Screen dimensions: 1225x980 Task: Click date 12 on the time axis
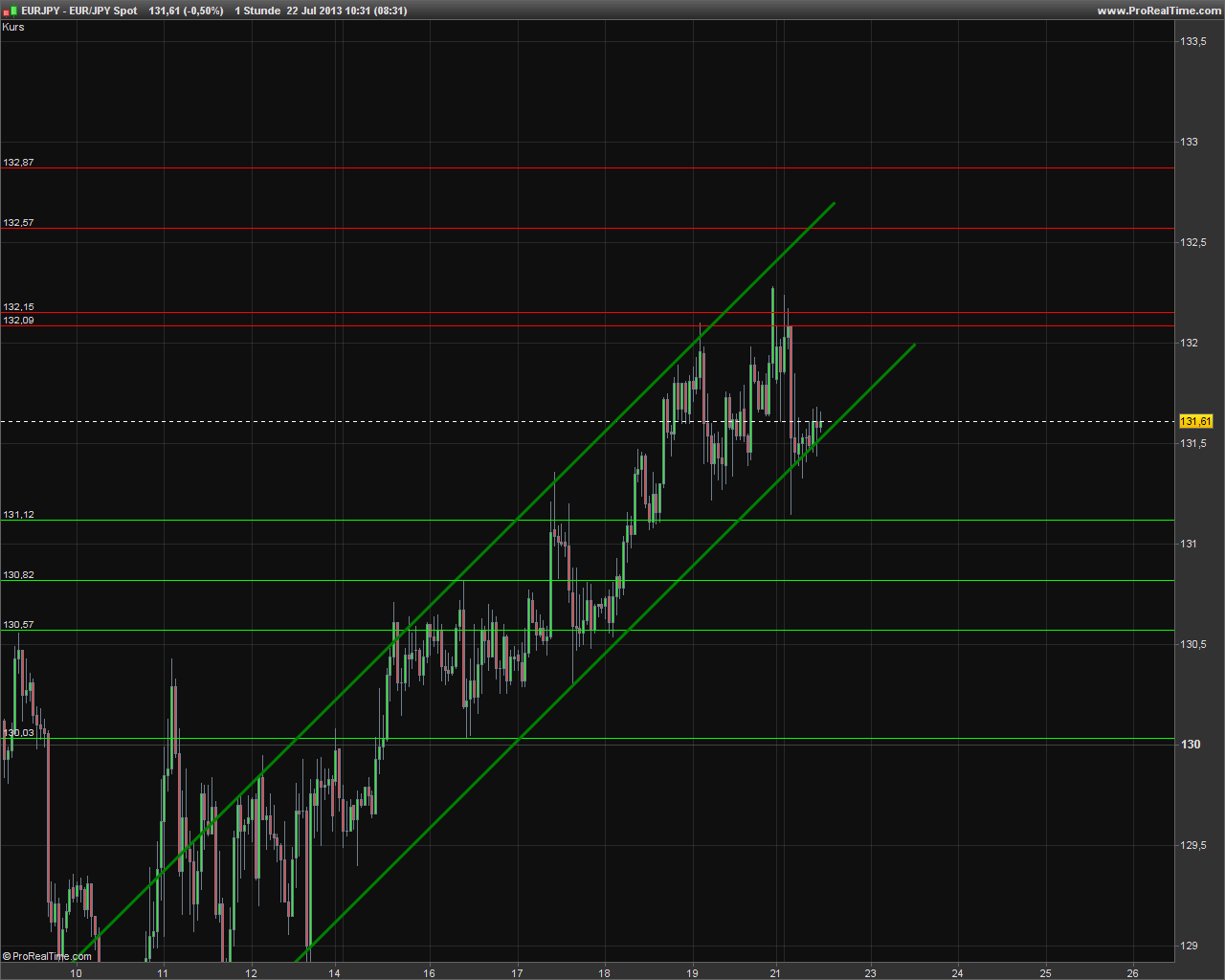(251, 973)
